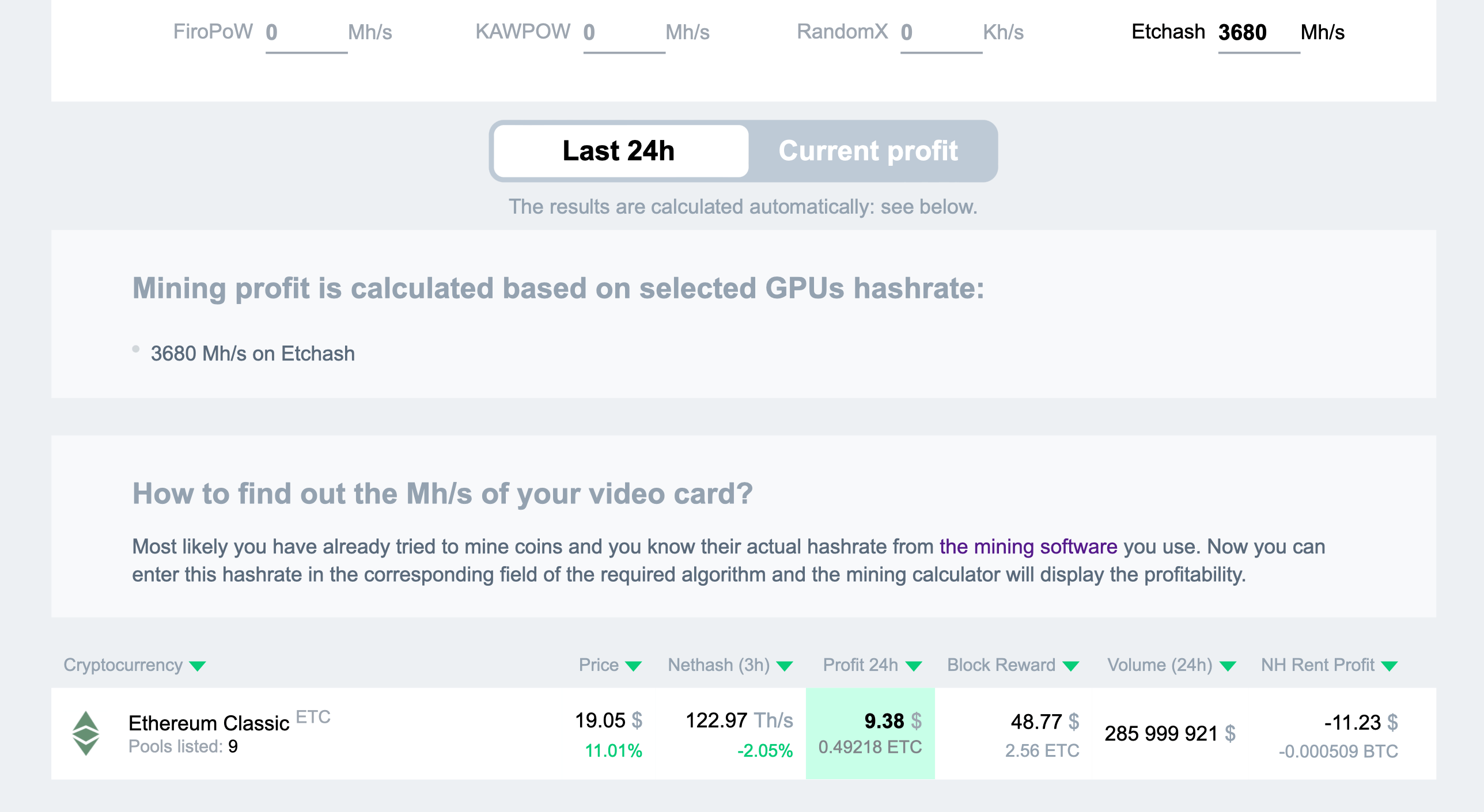Click the -0.000509 BTC rent profit amount
Image resolution: width=1484 pixels, height=812 pixels.
click(1338, 751)
